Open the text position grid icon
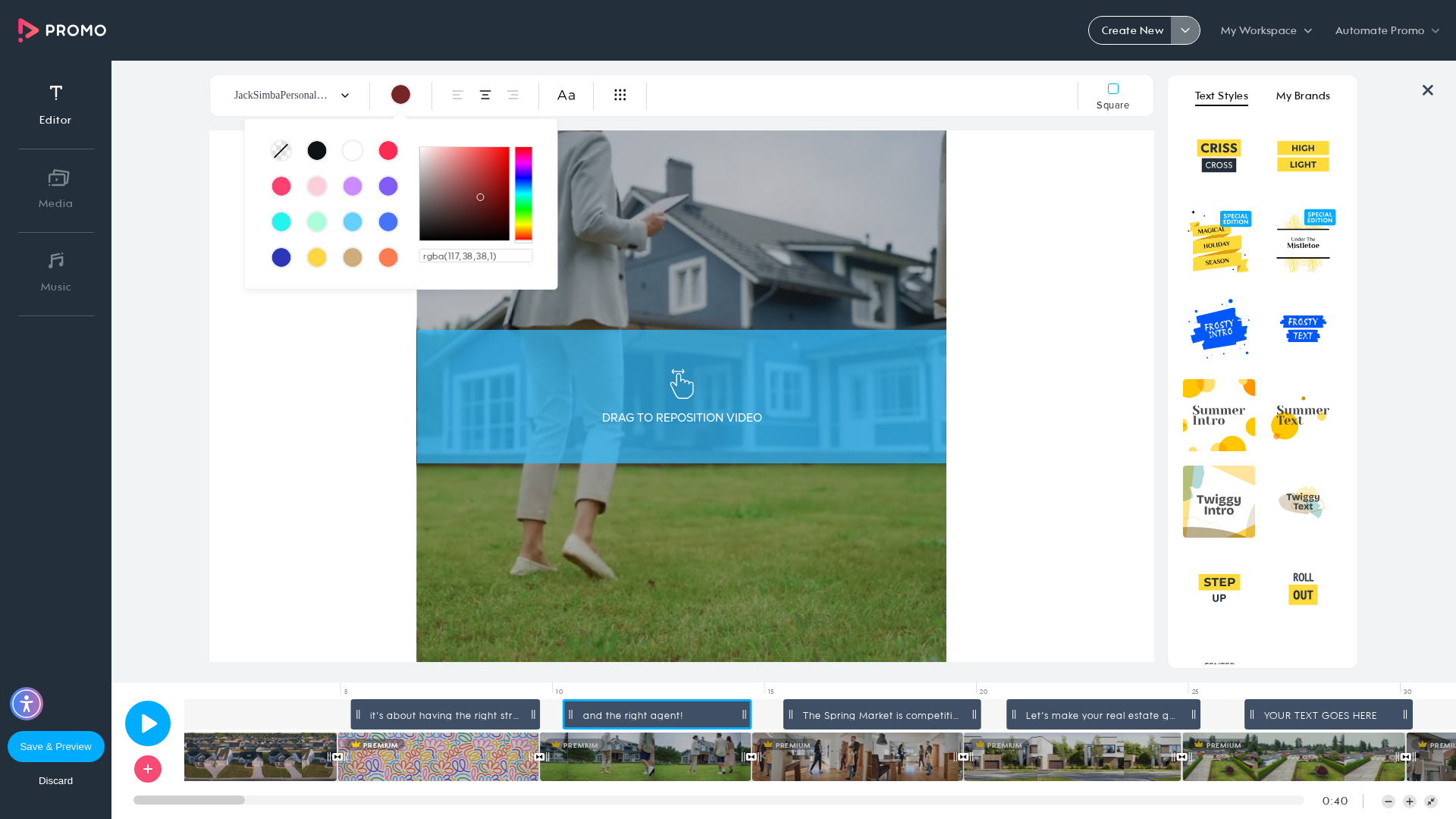Image resolution: width=1456 pixels, height=819 pixels. point(620,95)
